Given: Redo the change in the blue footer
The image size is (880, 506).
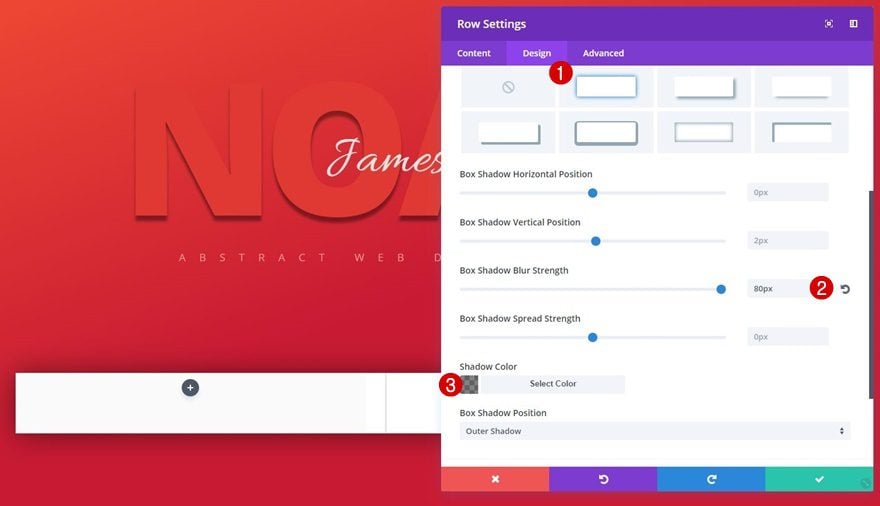Looking at the screenshot, I should tap(711, 479).
